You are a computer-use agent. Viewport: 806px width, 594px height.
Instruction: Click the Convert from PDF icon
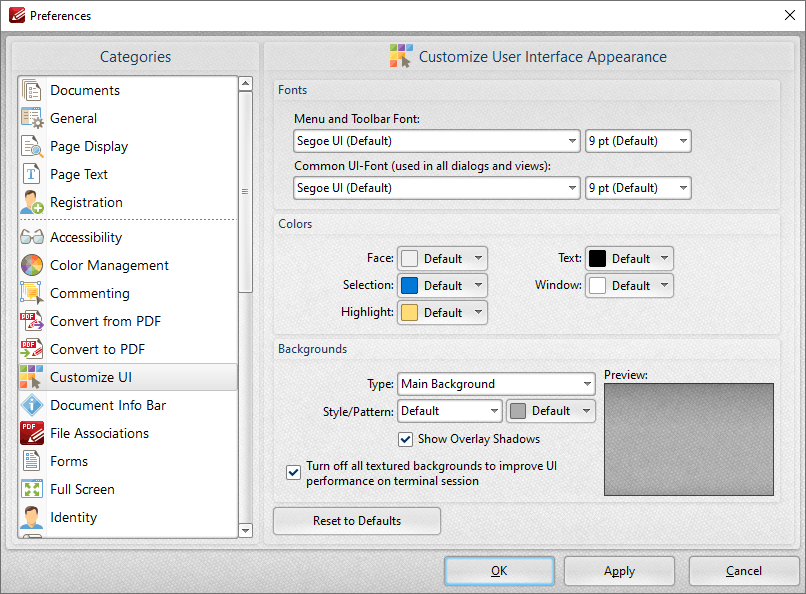[x=32, y=321]
